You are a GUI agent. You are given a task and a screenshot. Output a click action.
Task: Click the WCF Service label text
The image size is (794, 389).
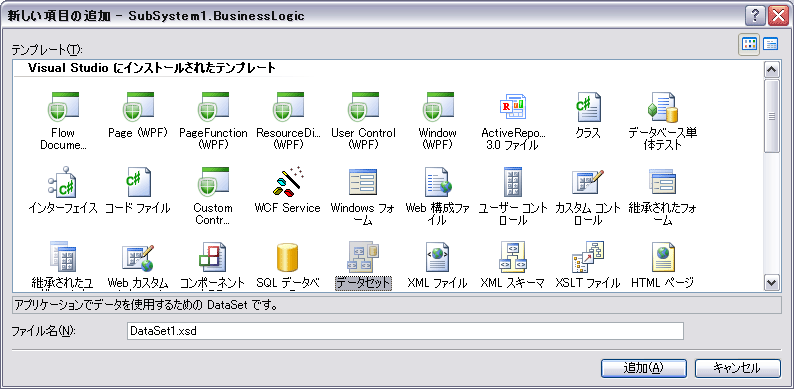[288, 208]
